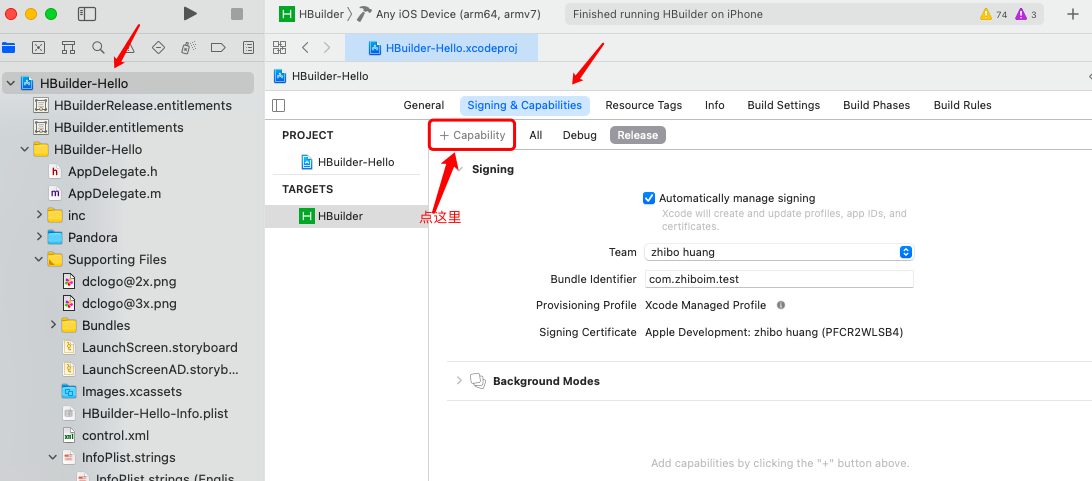Expand the Pandora folder

click(40, 237)
